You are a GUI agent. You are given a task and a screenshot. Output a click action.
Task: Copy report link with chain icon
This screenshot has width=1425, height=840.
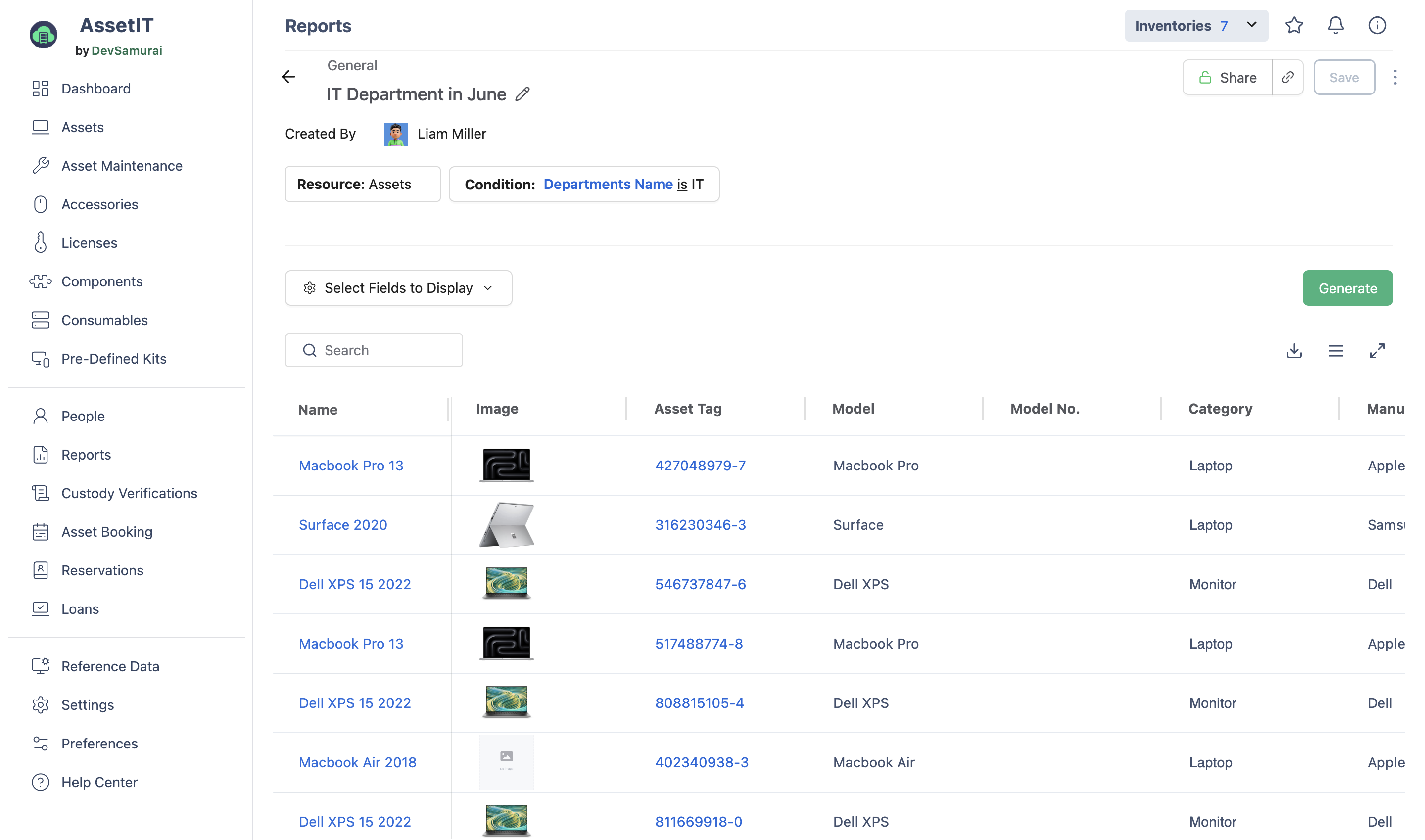1288,78
